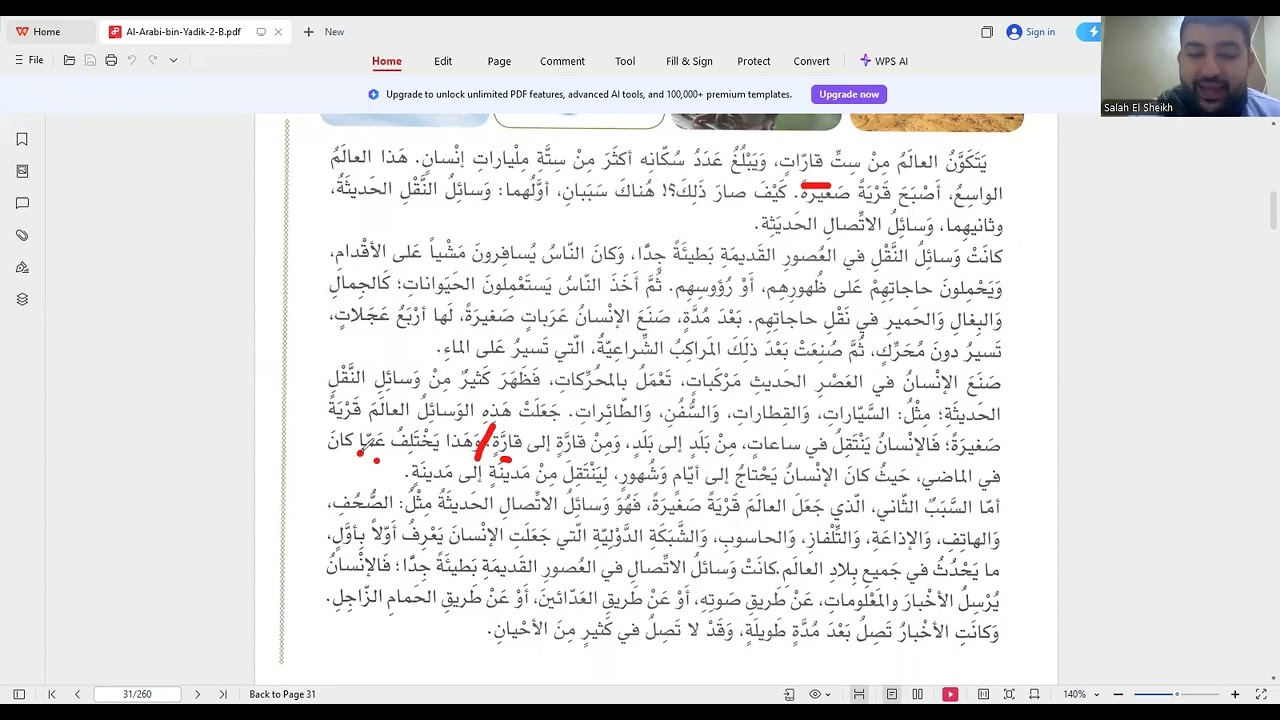Toggle eye protection mode icon
The width and height of the screenshot is (1280, 720).
(x=815, y=694)
